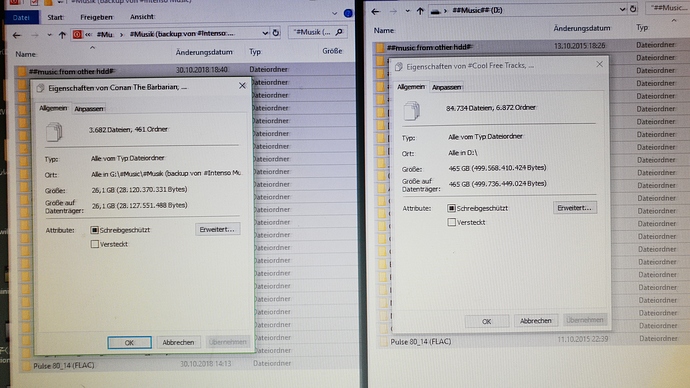690x388 pixels.
Task: Sort left Explorer by Änderungsdatum column
Action: 204,52
